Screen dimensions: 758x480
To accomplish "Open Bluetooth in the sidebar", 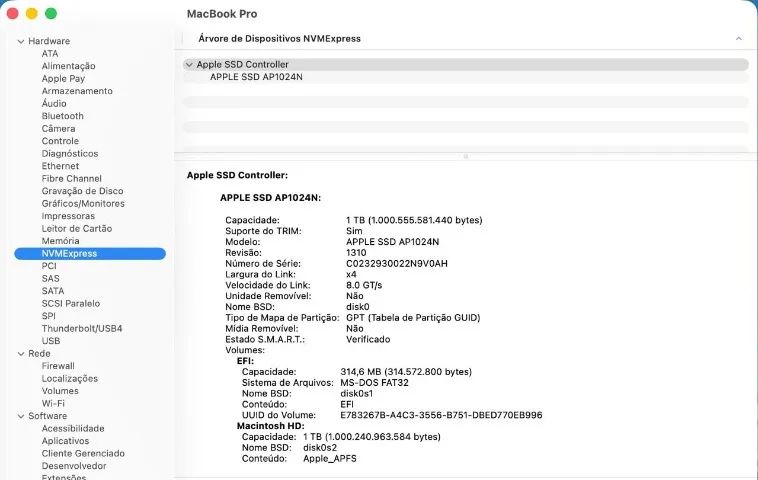I will pos(62,116).
